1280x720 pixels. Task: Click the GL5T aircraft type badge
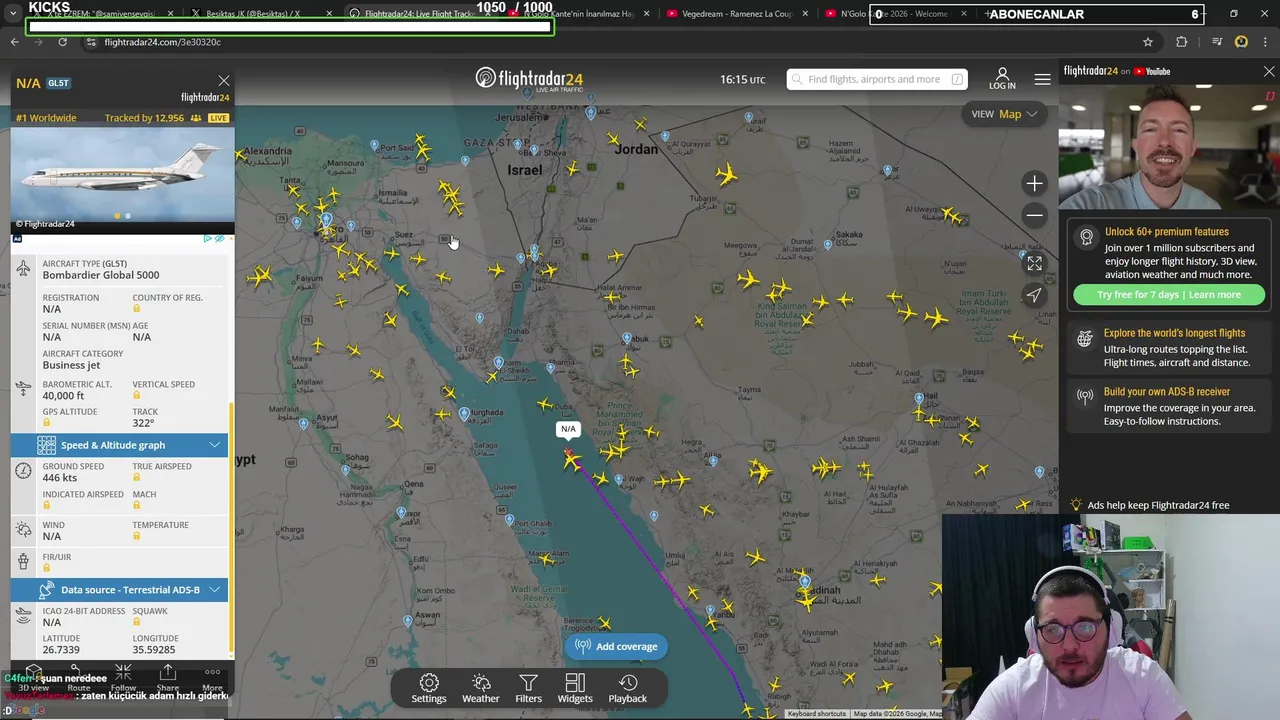tap(59, 83)
